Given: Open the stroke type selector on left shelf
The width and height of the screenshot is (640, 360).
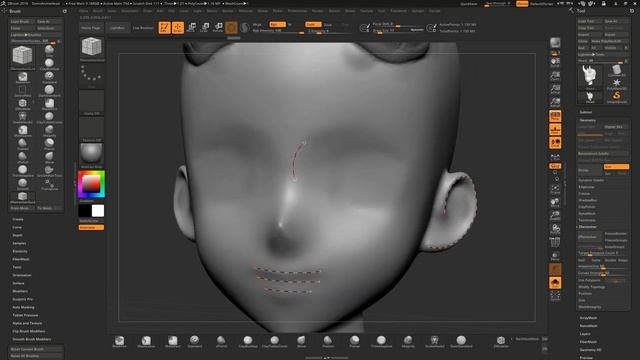Looking at the screenshot, I should pyautogui.click(x=91, y=76).
